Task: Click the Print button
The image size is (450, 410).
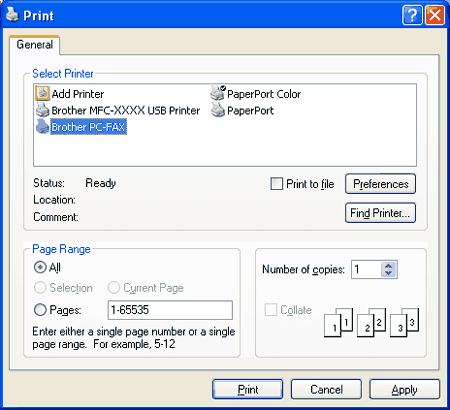Action: tap(247, 389)
